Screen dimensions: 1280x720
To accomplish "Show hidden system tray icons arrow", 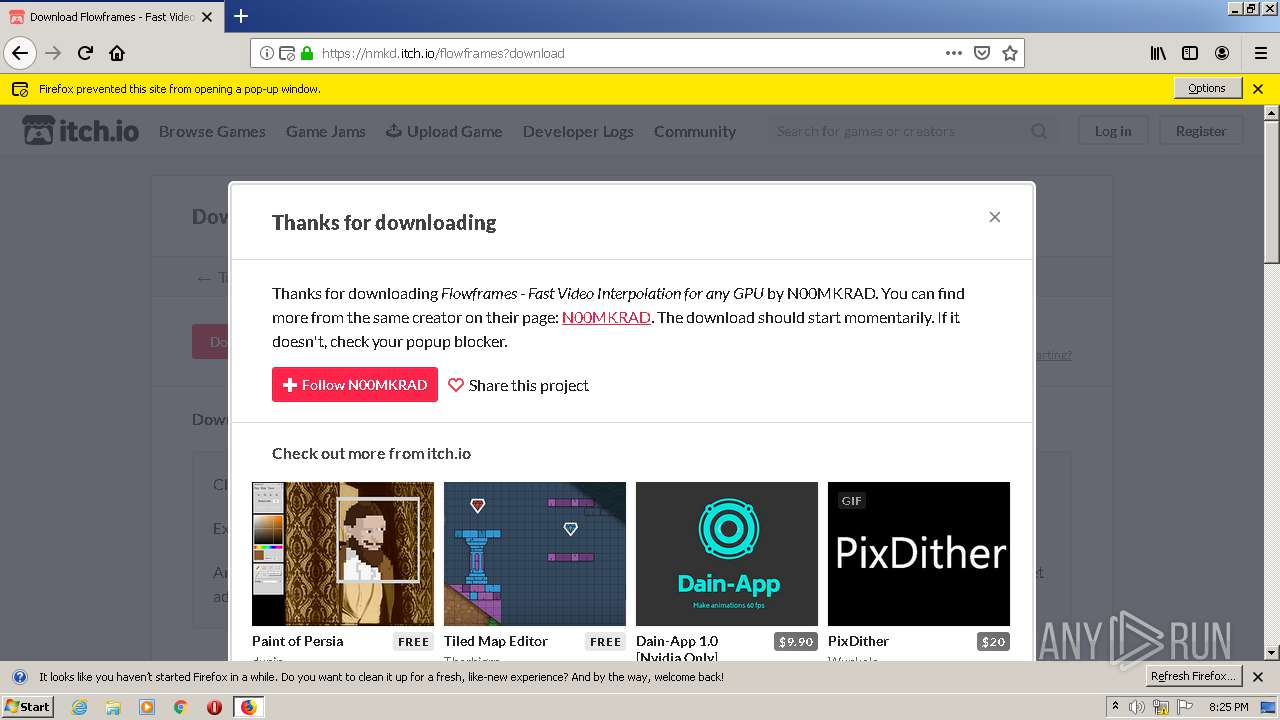I will (x=1115, y=707).
